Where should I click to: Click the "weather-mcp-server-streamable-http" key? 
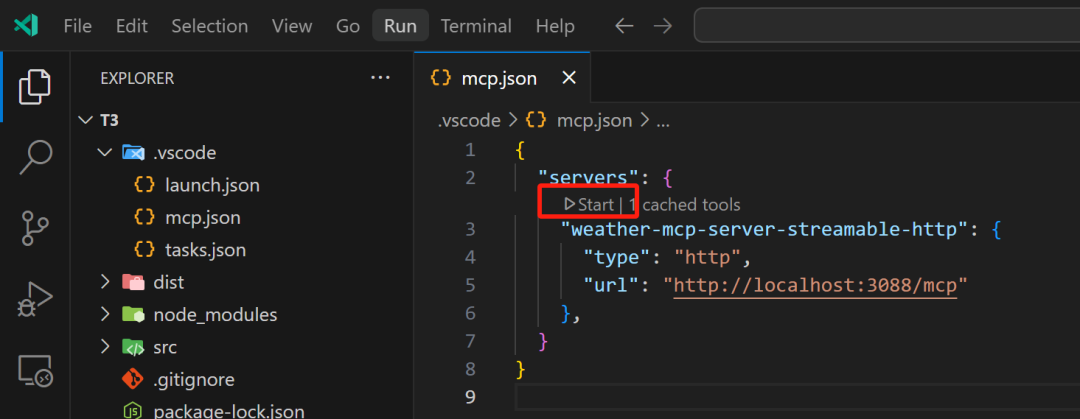pyautogui.click(x=765, y=229)
